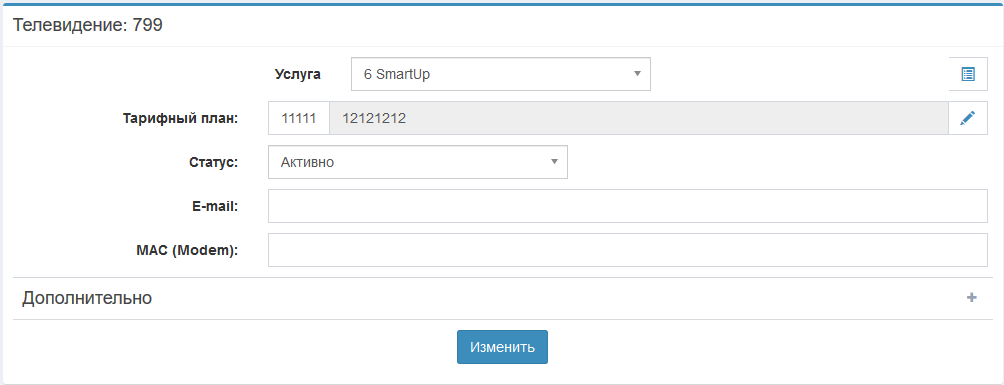Click the Телевидение: 799 panel title
The image size is (1004, 385).
point(88,26)
